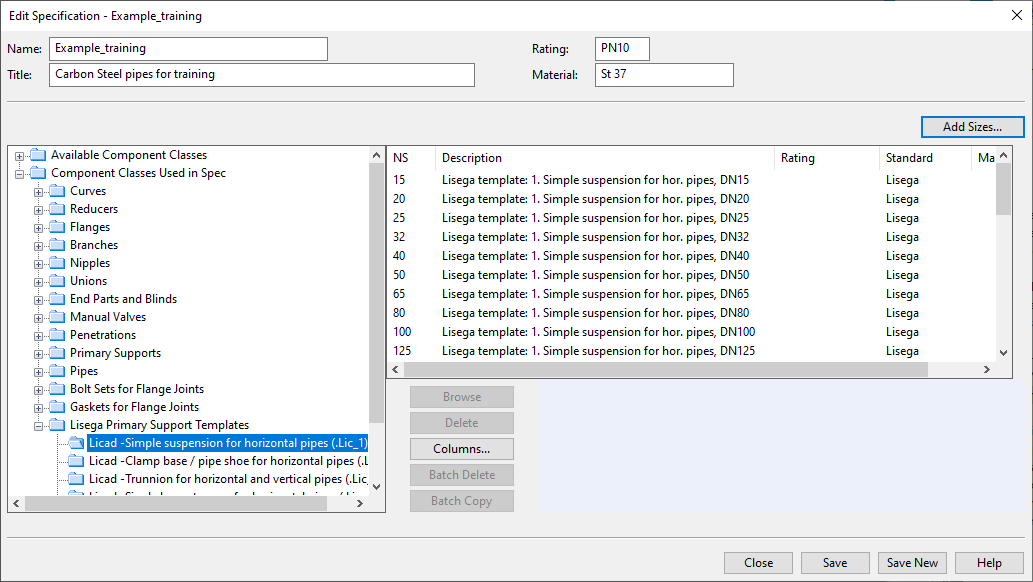The width and height of the screenshot is (1033, 582).
Task: Click the Manual Valves folder icon
Action: (x=57, y=317)
